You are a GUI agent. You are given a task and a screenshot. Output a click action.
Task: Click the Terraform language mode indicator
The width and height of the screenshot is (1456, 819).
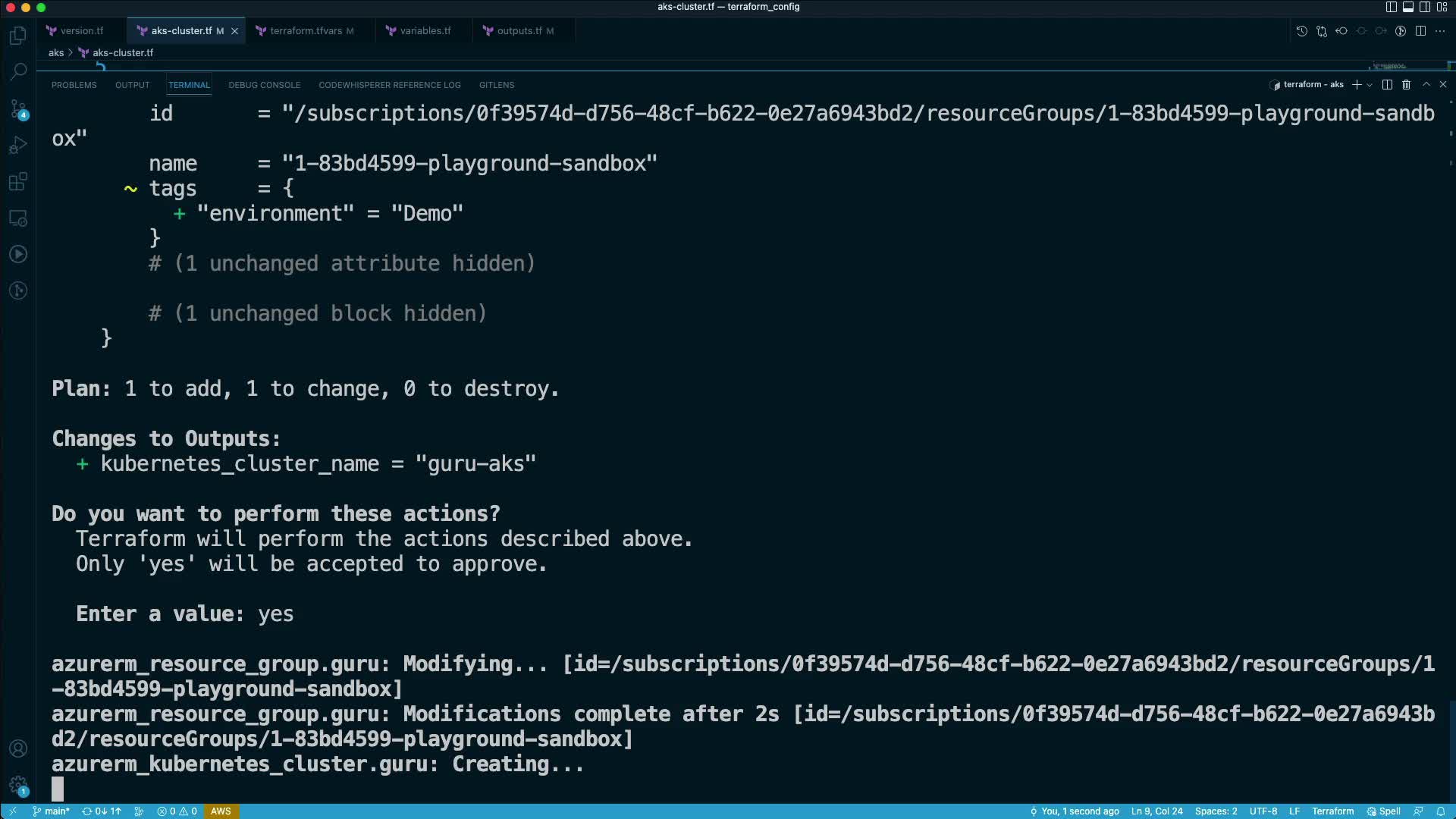point(1332,811)
